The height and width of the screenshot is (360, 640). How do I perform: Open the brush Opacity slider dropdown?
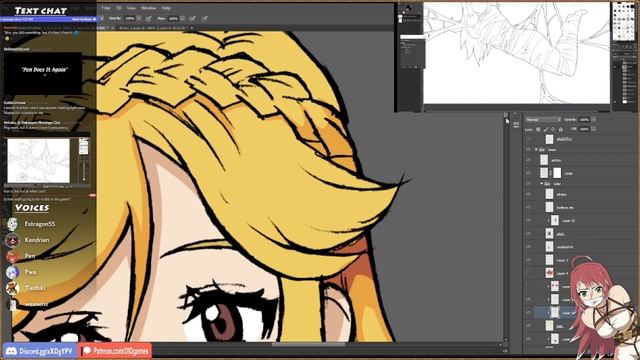pos(139,18)
